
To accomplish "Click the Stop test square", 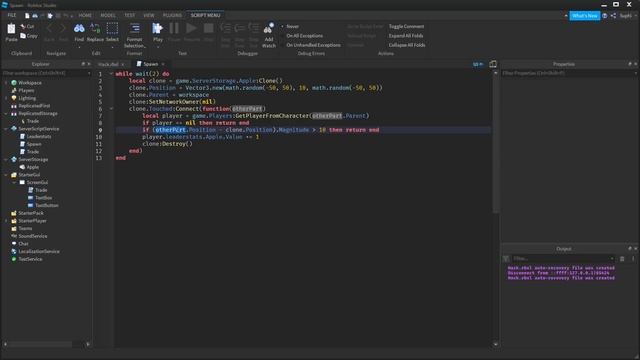I will [209, 29].
